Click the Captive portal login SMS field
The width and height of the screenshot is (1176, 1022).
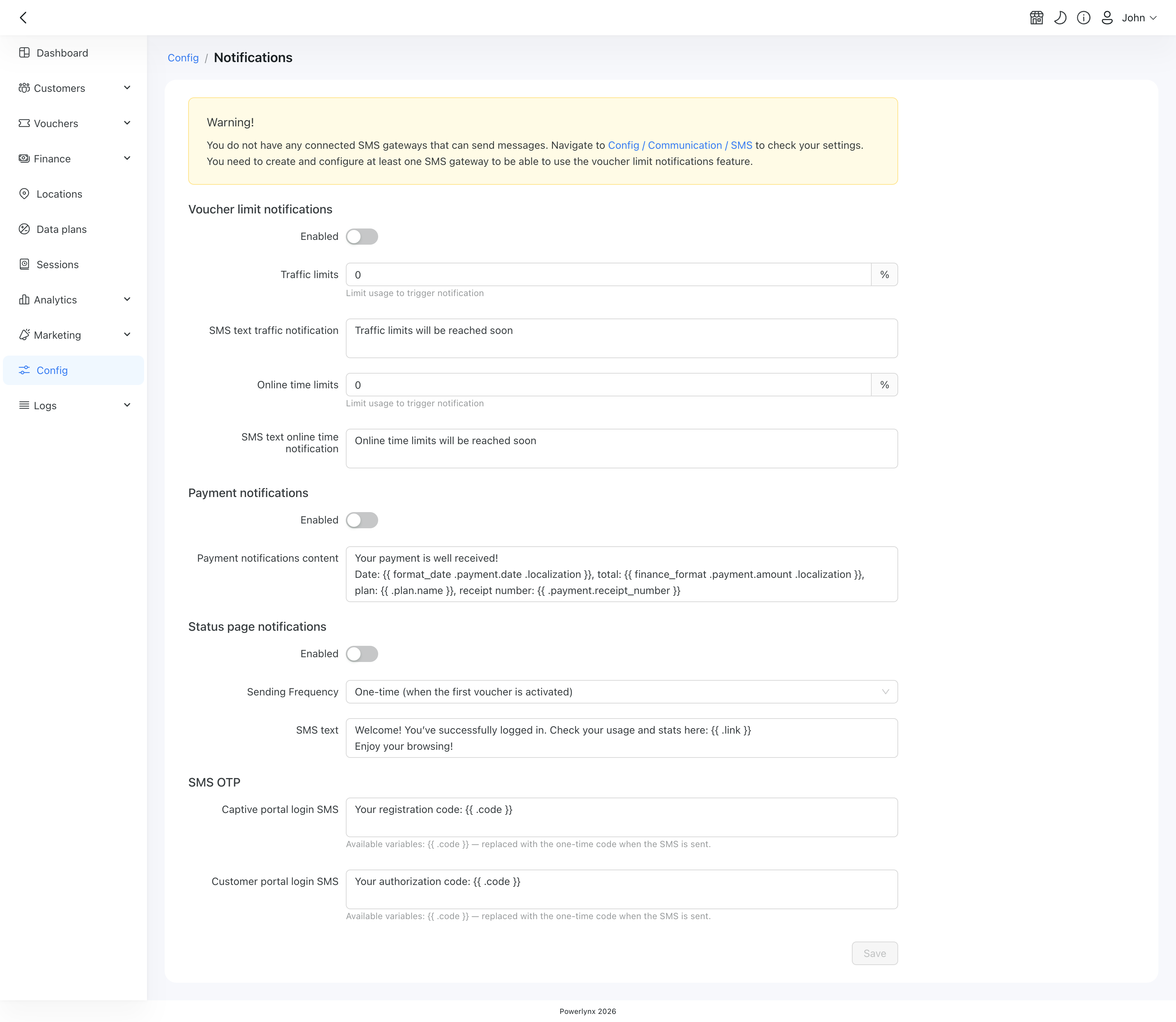pos(621,817)
